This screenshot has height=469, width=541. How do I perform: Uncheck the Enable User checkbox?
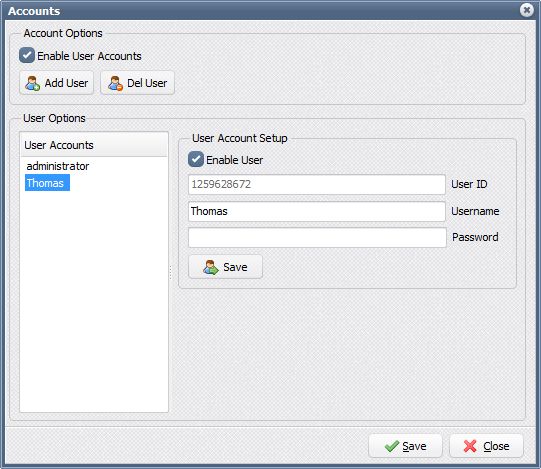pyautogui.click(x=196, y=159)
